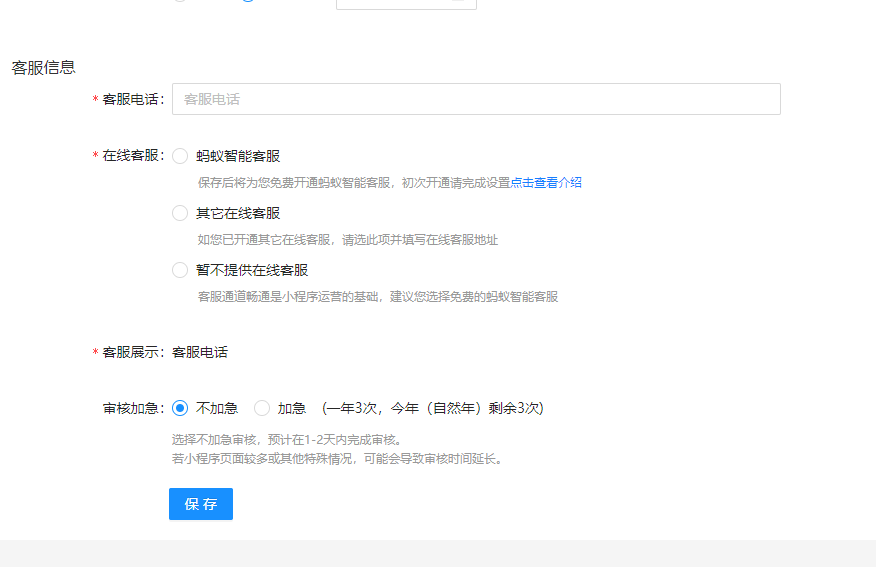Select the 蚂蚁智能客服 radio button
The image size is (876, 567).
click(180, 156)
